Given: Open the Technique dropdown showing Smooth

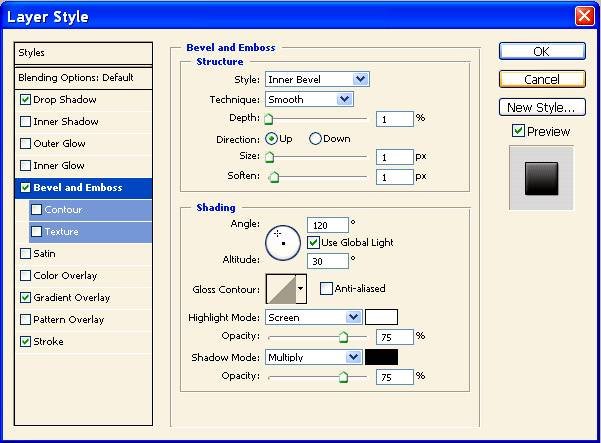Looking at the screenshot, I should point(309,99).
